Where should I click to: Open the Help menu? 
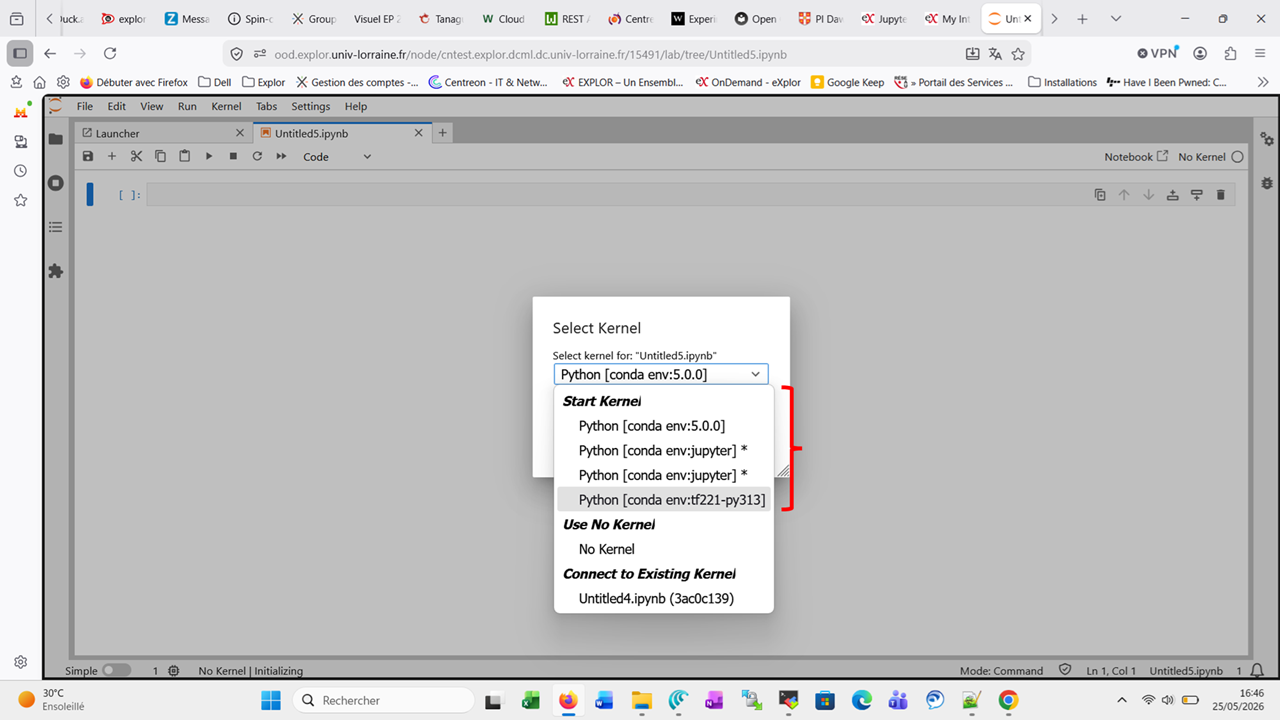pyautogui.click(x=356, y=106)
